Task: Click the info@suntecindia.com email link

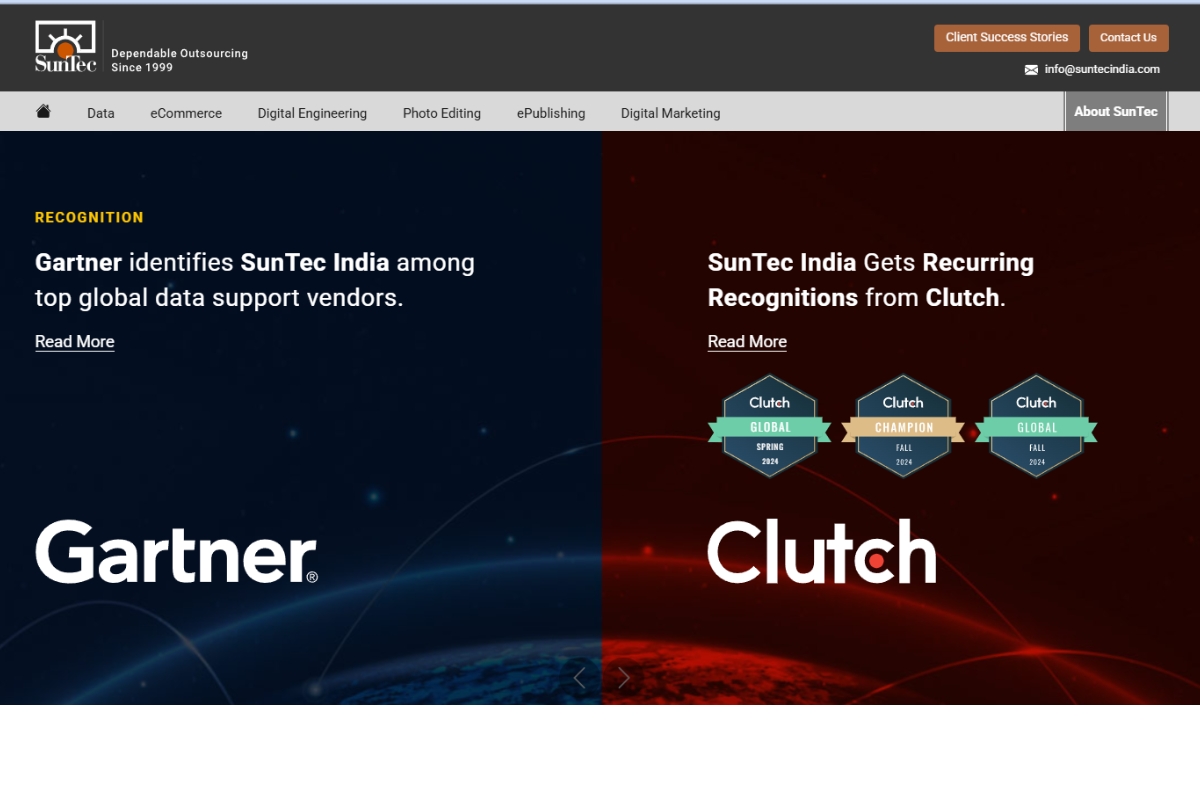Action: click(x=1101, y=69)
